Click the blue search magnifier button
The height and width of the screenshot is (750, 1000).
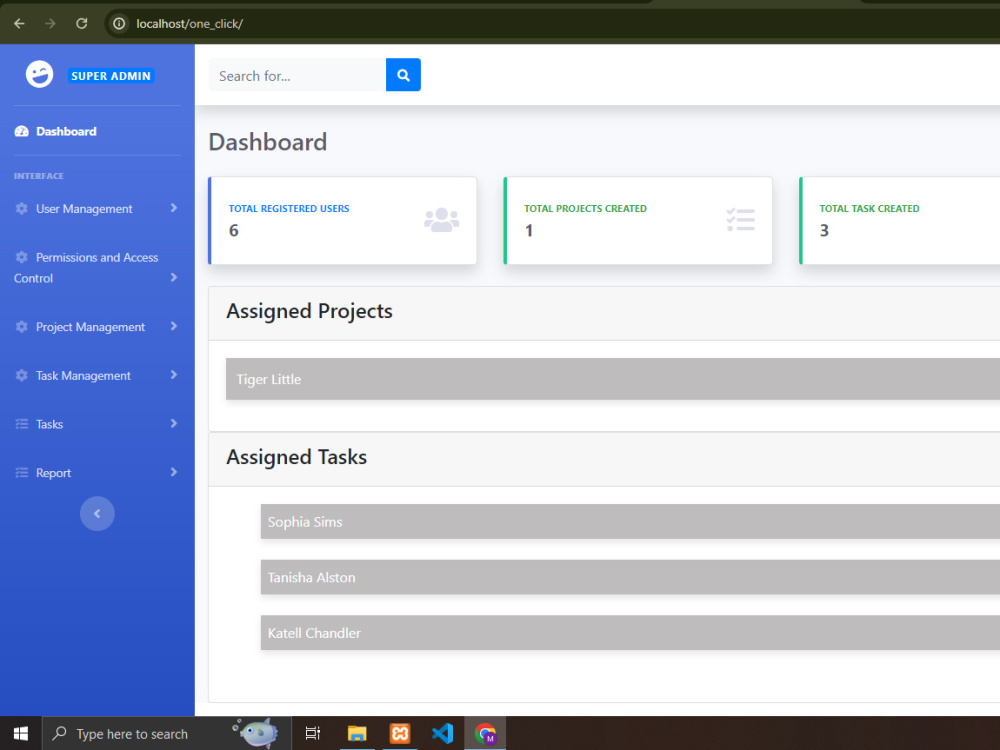(403, 75)
